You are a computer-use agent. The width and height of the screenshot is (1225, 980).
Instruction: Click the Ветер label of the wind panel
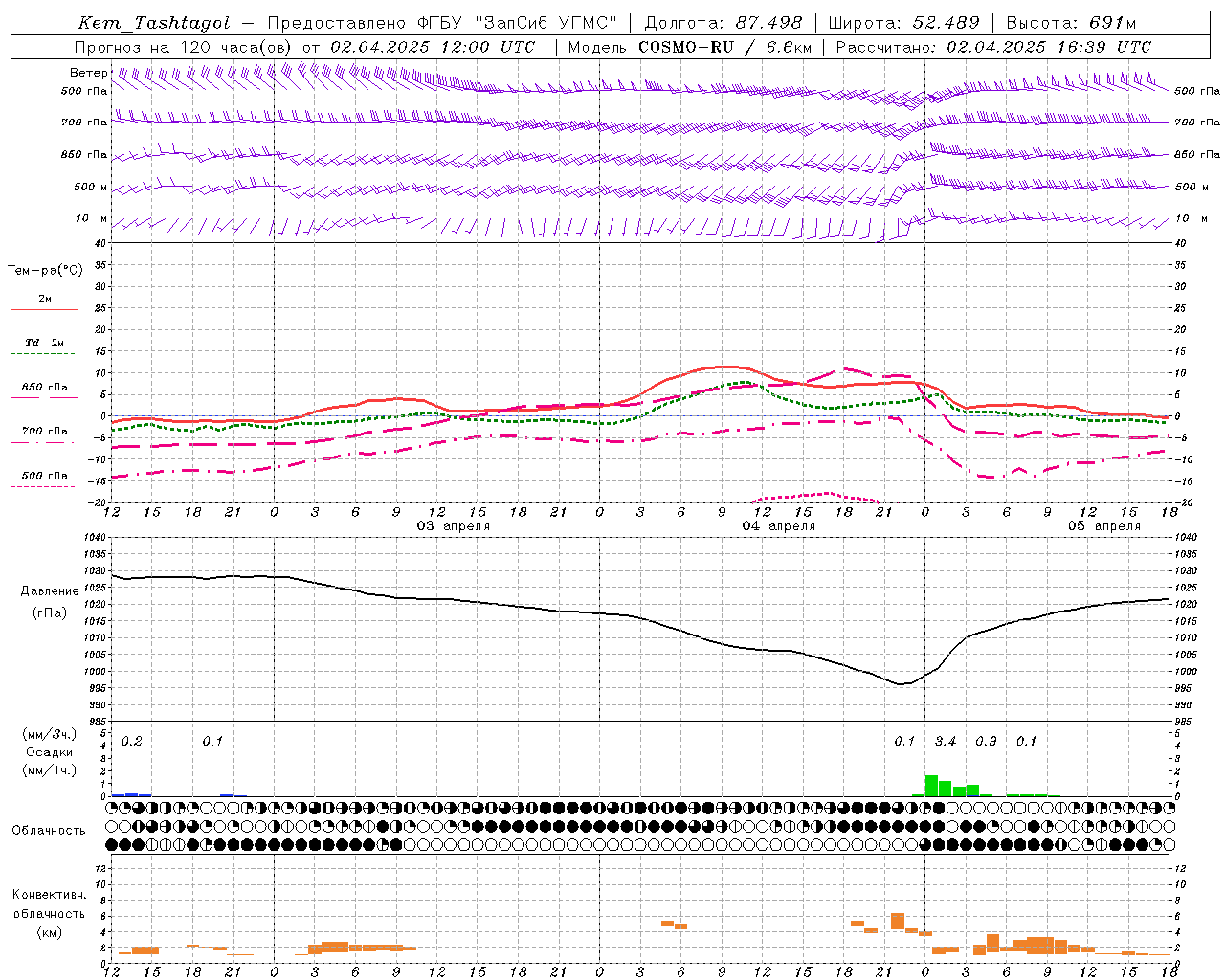(x=88, y=73)
